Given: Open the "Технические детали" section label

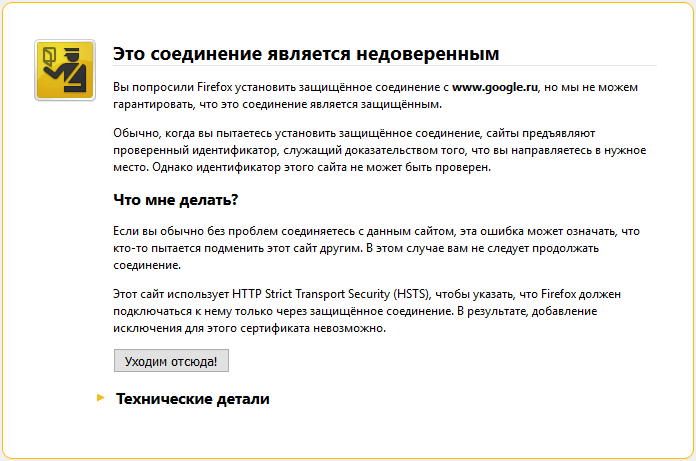Looking at the screenshot, I should point(193,399).
